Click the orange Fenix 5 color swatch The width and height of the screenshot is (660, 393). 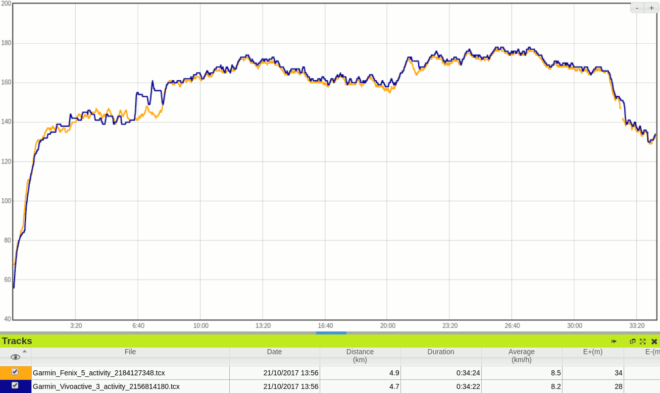coord(16,373)
